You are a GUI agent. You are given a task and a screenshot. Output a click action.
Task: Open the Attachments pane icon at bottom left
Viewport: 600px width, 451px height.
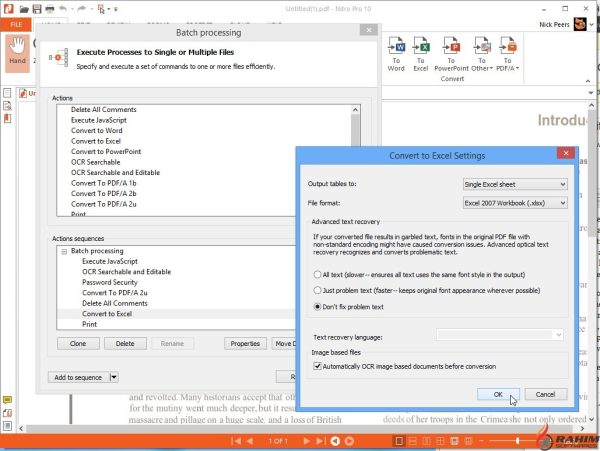pos(7,413)
